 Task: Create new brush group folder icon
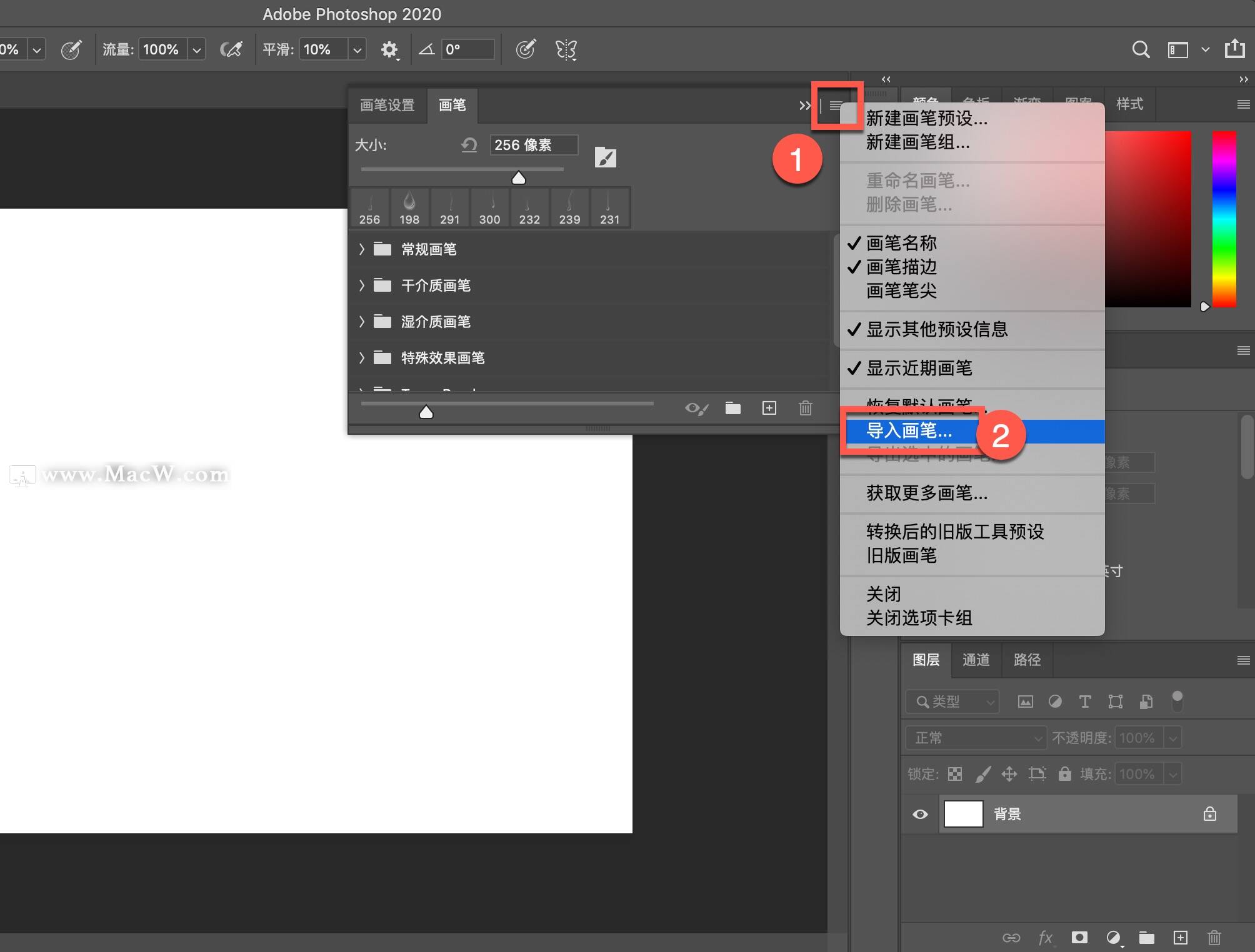(x=732, y=408)
